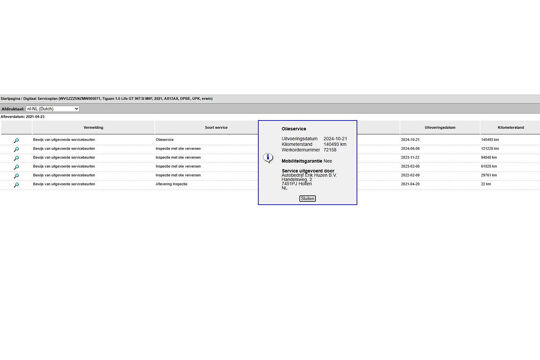Image resolution: width=540 pixels, height=360 pixels.
Task: Click the Aflevering inspectie service type cell
Action: click(x=172, y=184)
